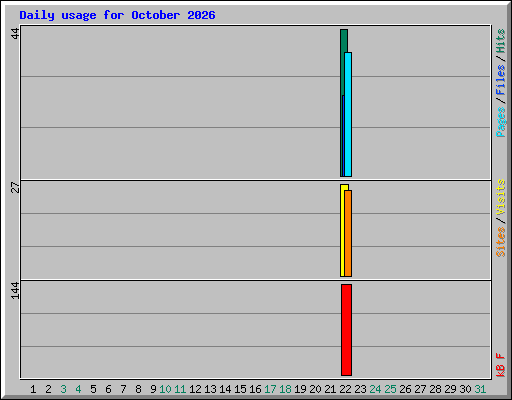Viewport: 512px width, 400px height.
Task: Click day 19 on the date axis
Action: (300, 389)
